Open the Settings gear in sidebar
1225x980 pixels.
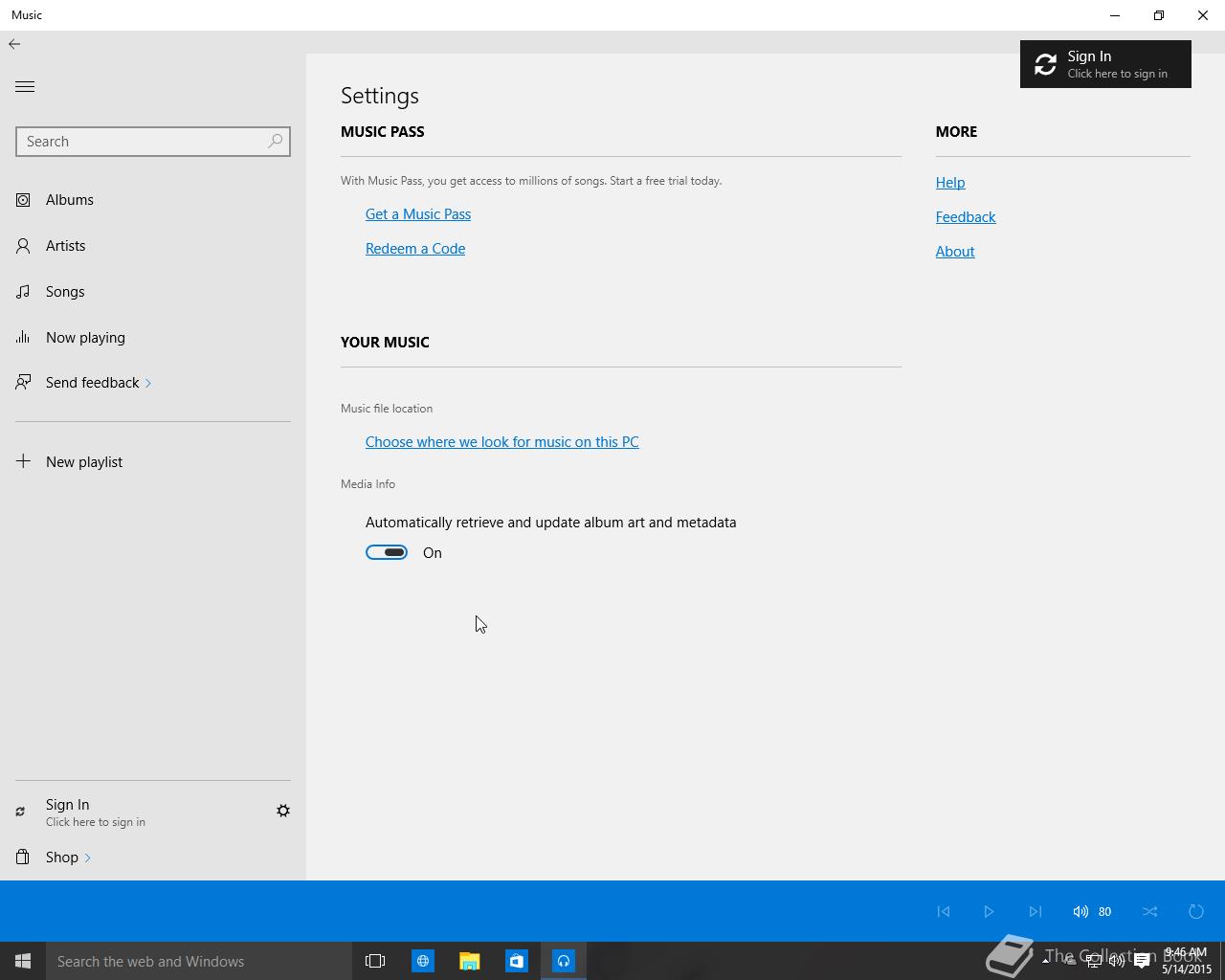click(x=283, y=811)
